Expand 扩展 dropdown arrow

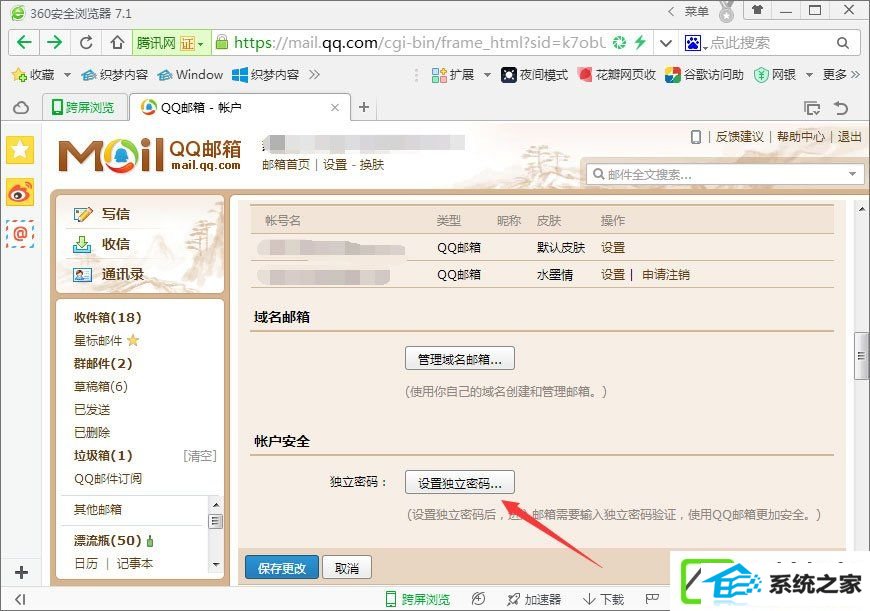(487, 74)
